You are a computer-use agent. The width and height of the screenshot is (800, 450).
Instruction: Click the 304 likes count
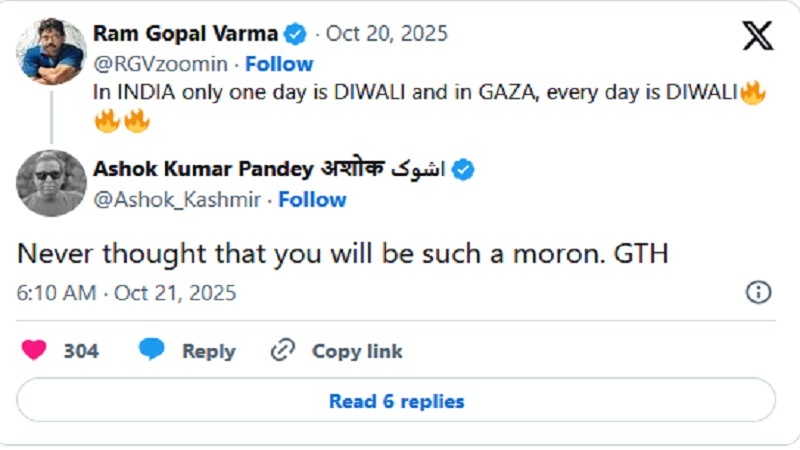click(81, 351)
